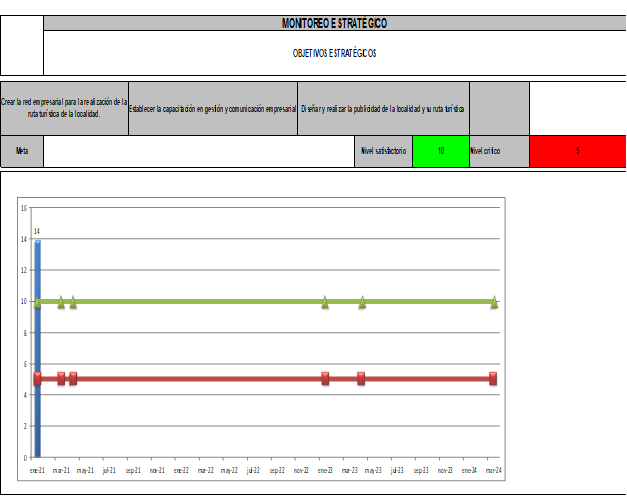Select the 'Establecer la capacitación' objective cell
This screenshot has width=627, height=496.
tap(213, 108)
